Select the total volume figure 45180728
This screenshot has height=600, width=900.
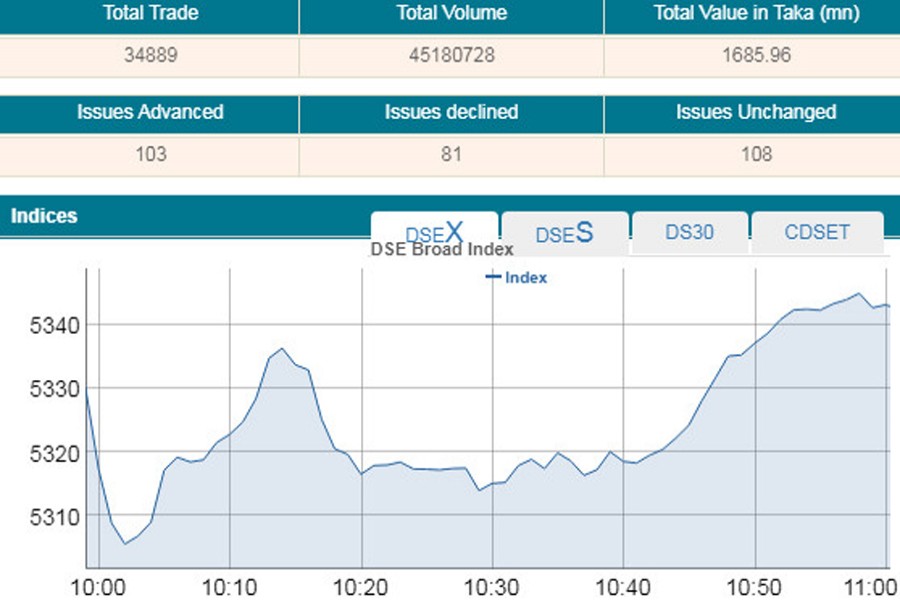[x=451, y=55]
